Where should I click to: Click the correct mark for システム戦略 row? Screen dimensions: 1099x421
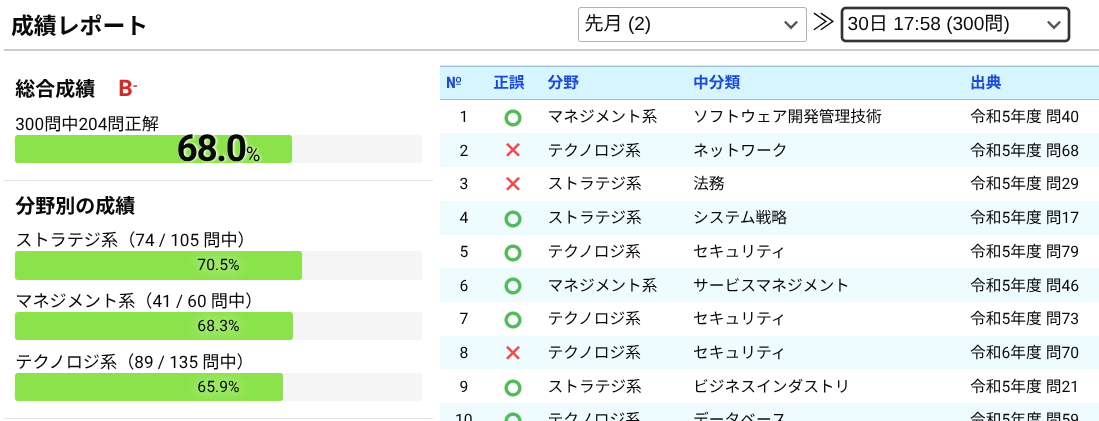(x=513, y=218)
